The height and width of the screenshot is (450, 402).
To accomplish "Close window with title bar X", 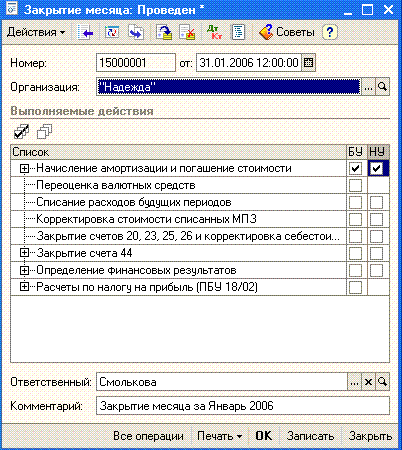I will (389, 10).
